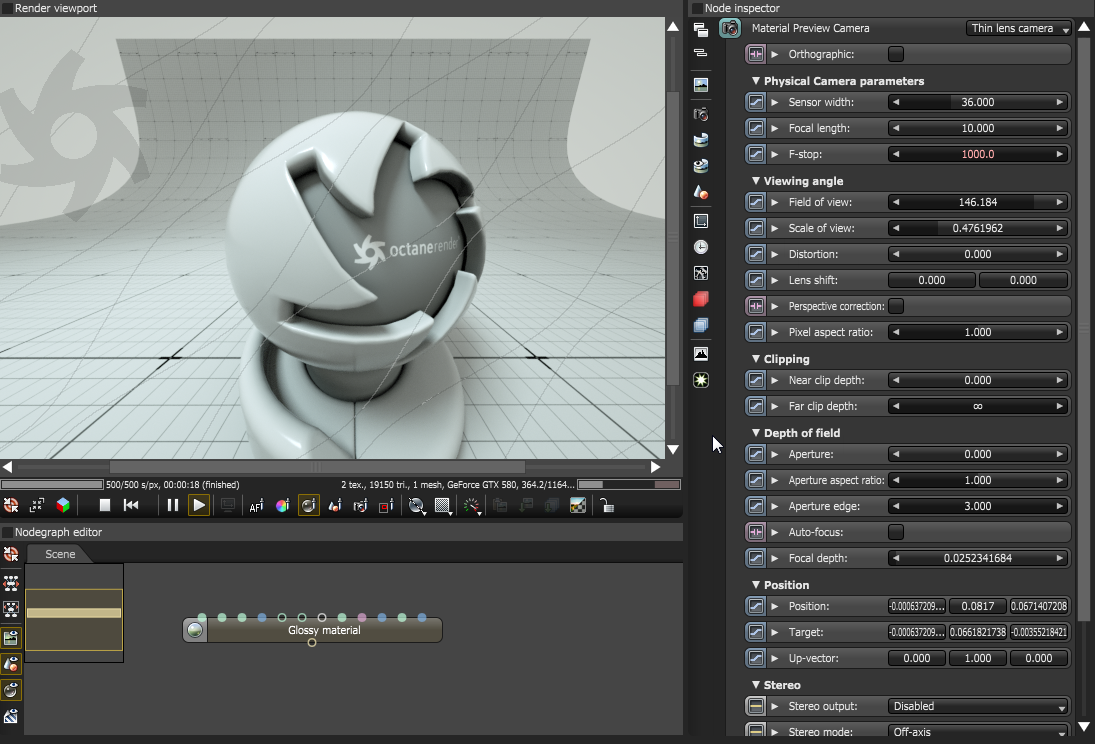Pause the render
The width and height of the screenshot is (1095, 744).
click(172, 505)
